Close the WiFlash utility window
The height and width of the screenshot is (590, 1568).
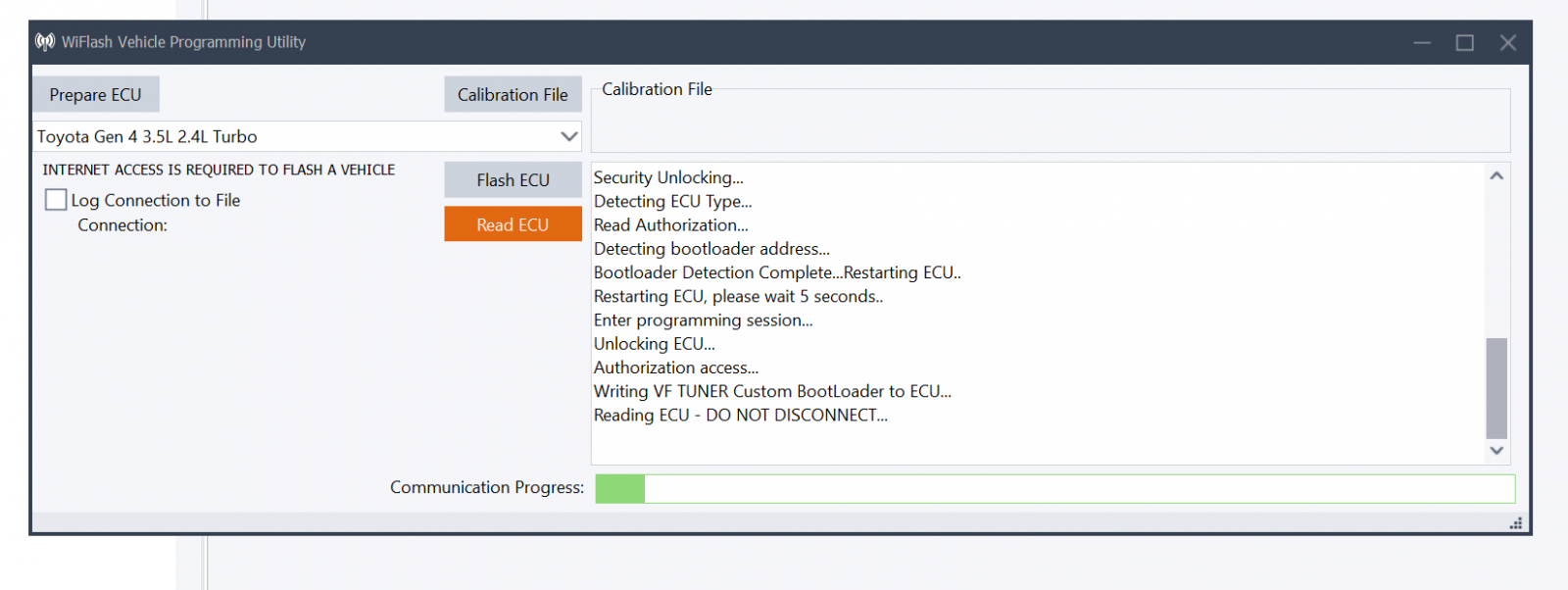(x=1508, y=42)
